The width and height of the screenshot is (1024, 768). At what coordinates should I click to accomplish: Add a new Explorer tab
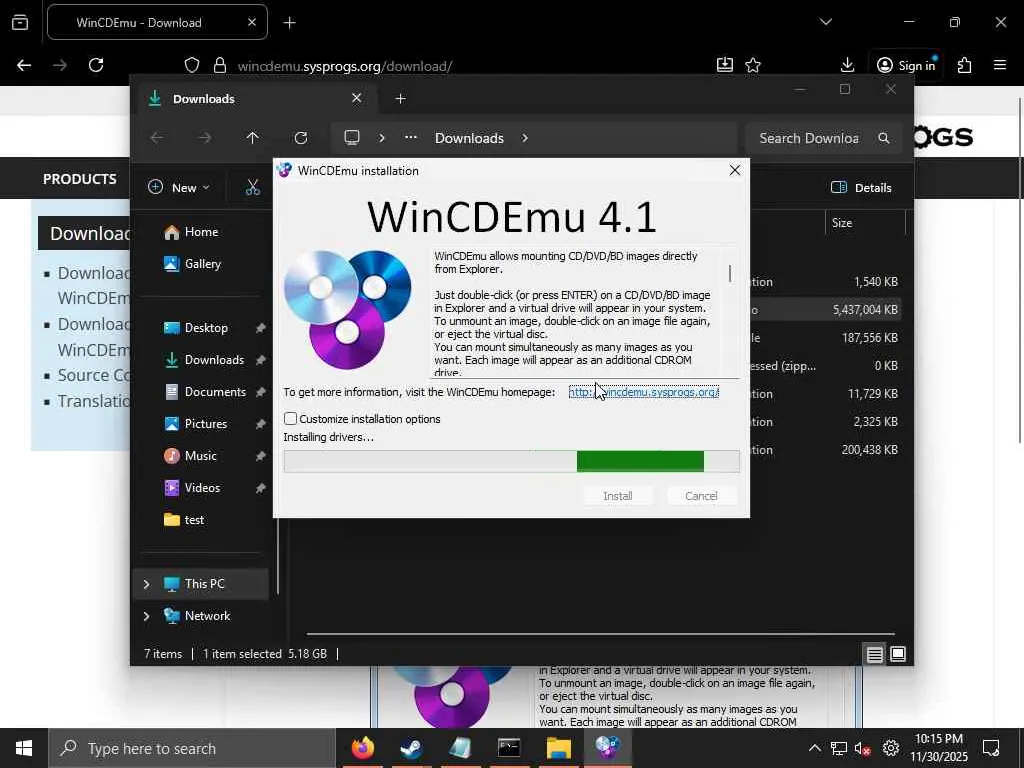(x=401, y=99)
